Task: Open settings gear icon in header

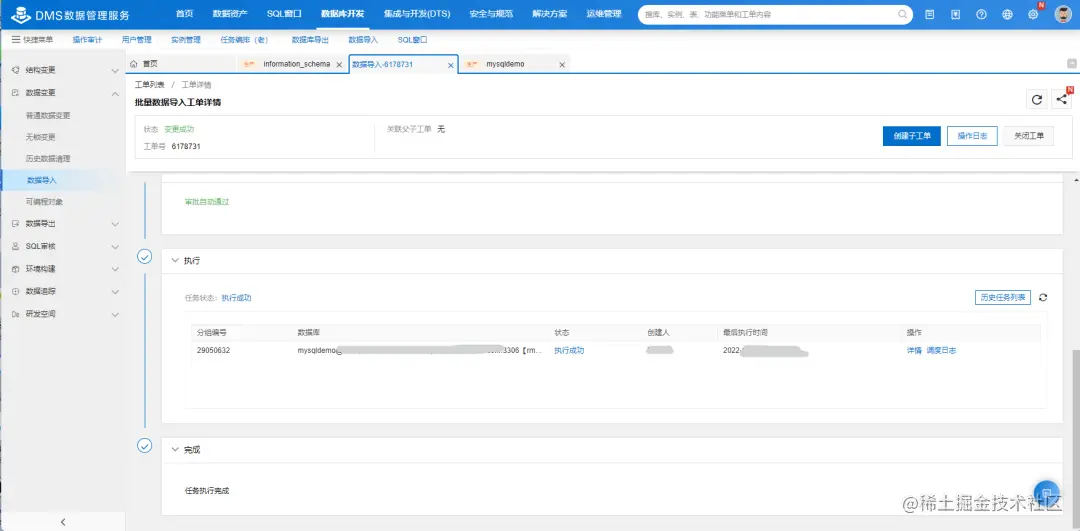Action: pyautogui.click(x=1033, y=14)
